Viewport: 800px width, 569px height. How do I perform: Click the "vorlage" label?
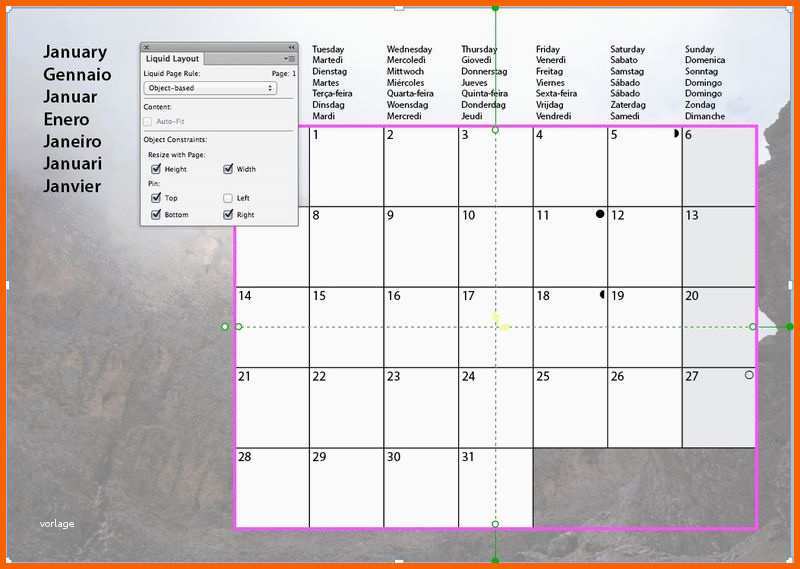pos(57,524)
